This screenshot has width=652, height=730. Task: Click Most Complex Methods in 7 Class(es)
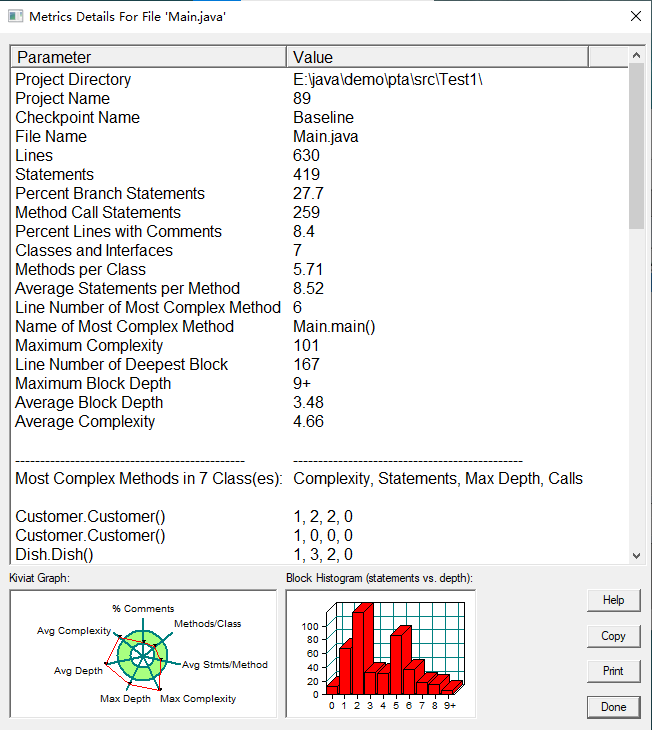[149, 479]
